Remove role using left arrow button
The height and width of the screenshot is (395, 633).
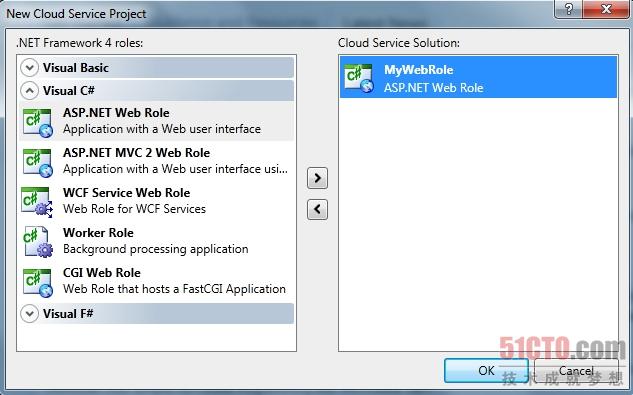coord(317,209)
